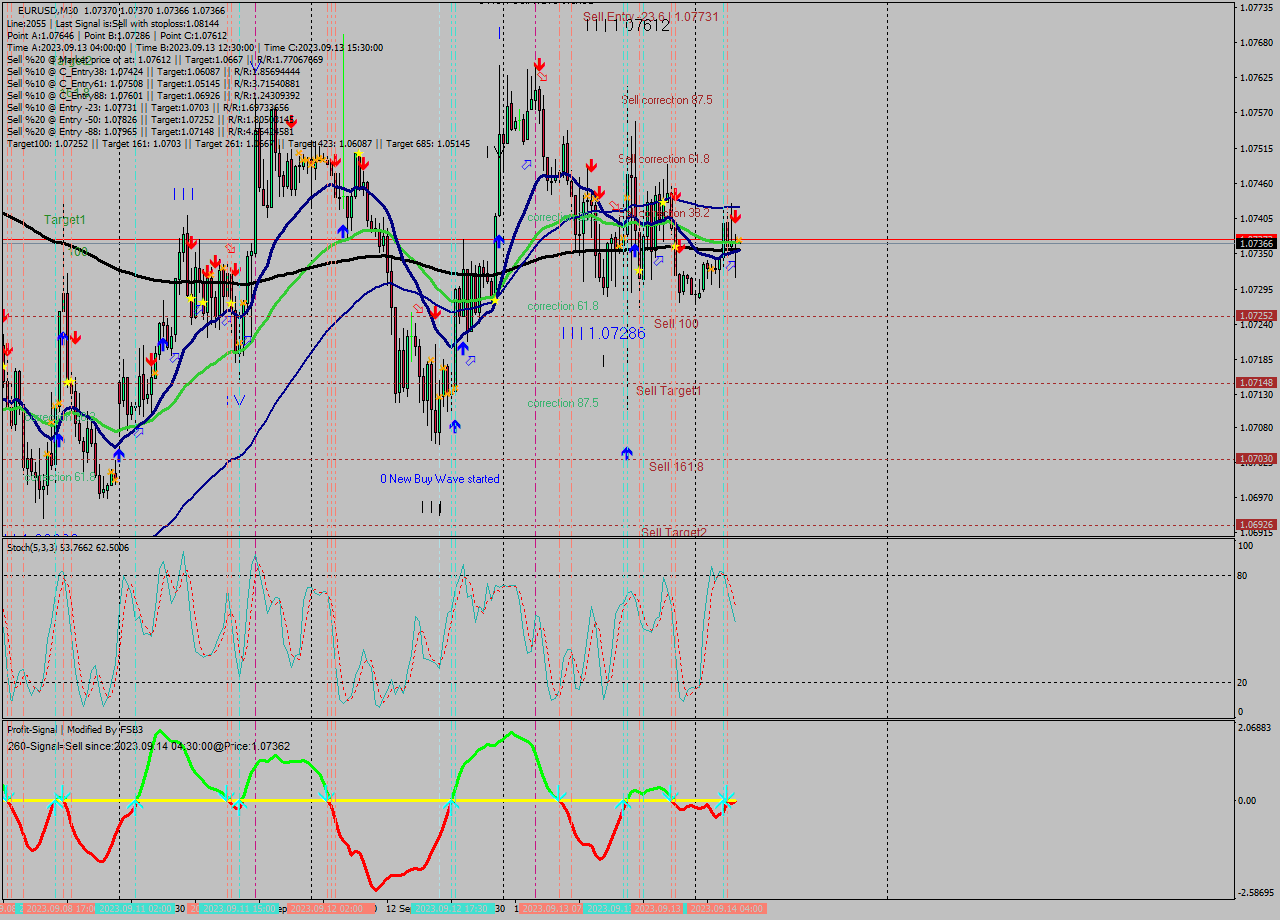Image resolution: width=1280 pixels, height=920 pixels.
Task: Select the 'Target100: 1.07252' targets line
Action: click(238, 144)
